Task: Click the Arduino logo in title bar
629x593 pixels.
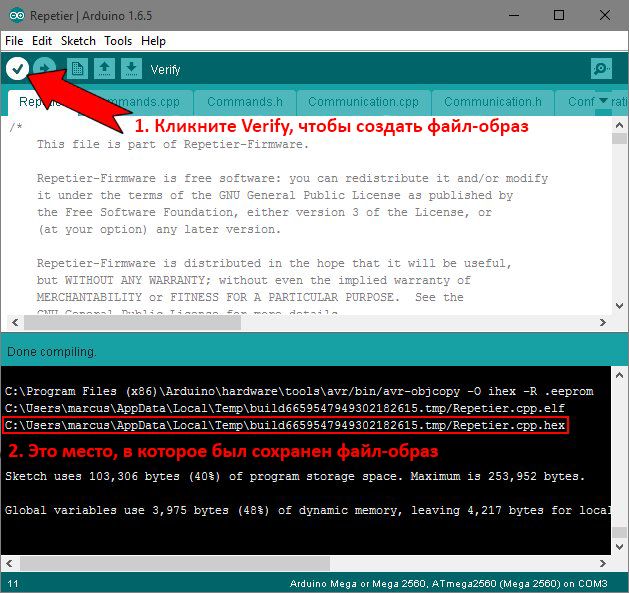Action: tap(17, 15)
